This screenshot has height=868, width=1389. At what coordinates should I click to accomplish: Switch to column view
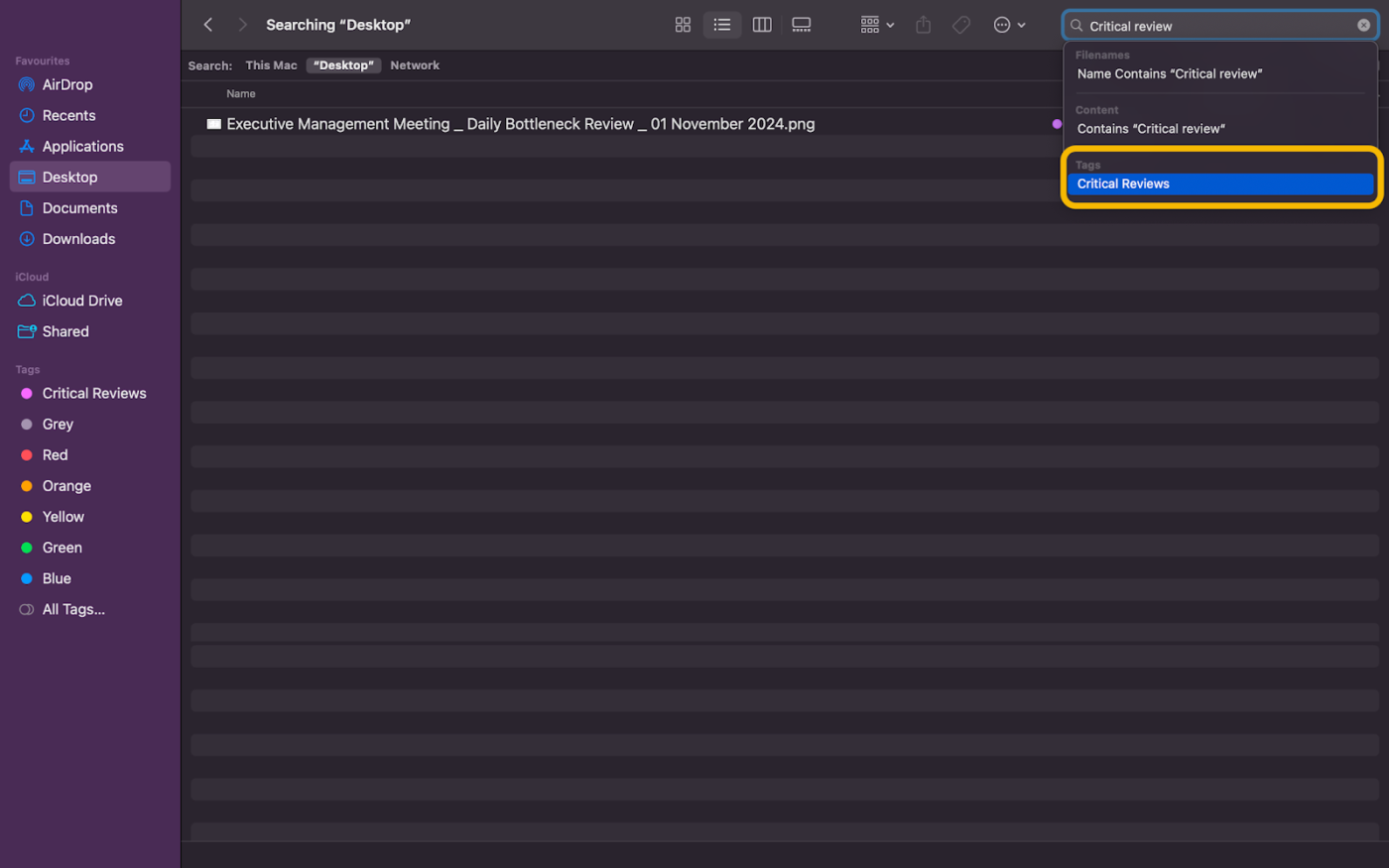point(762,25)
